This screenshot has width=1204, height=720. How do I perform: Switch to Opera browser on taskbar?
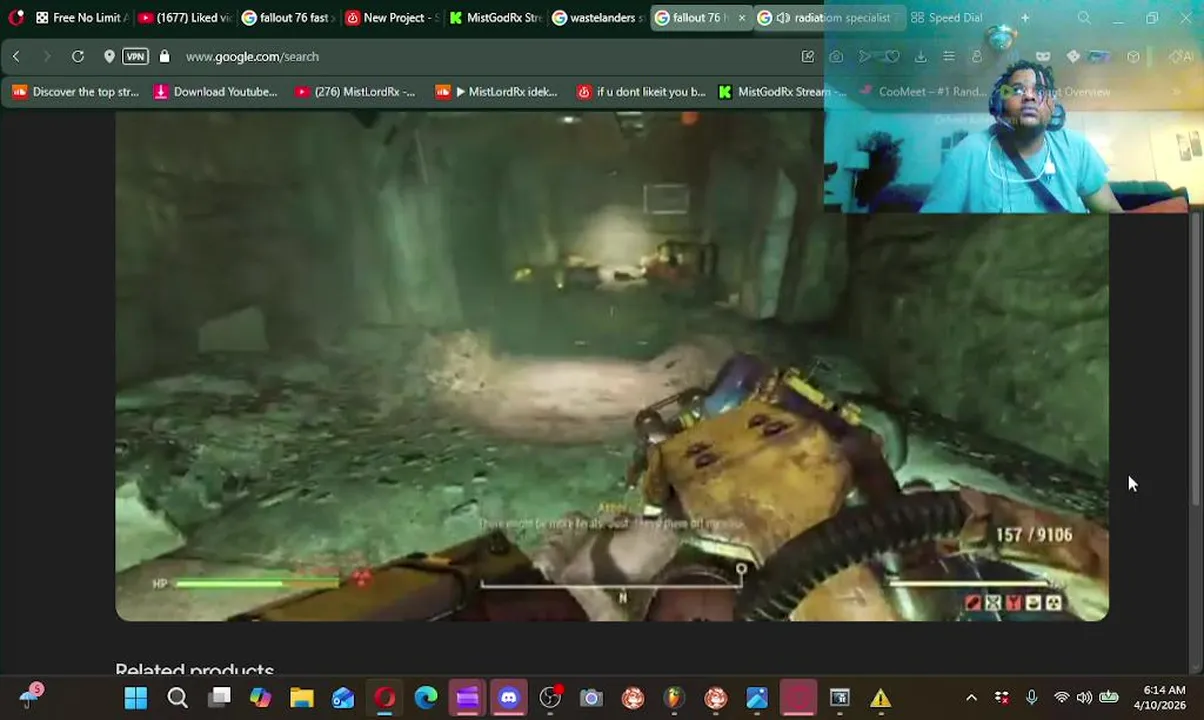click(385, 698)
